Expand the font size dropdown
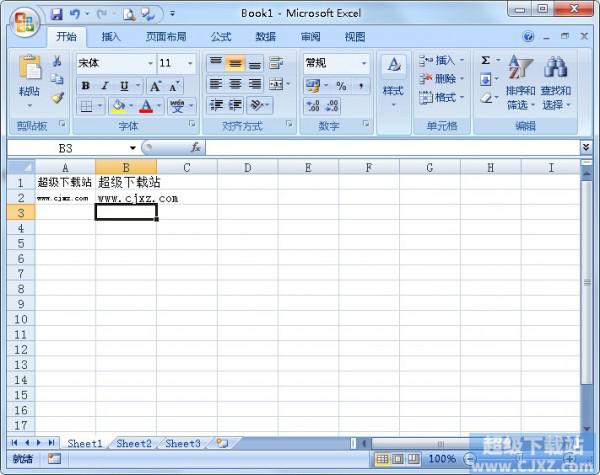The image size is (600, 475). 190,63
